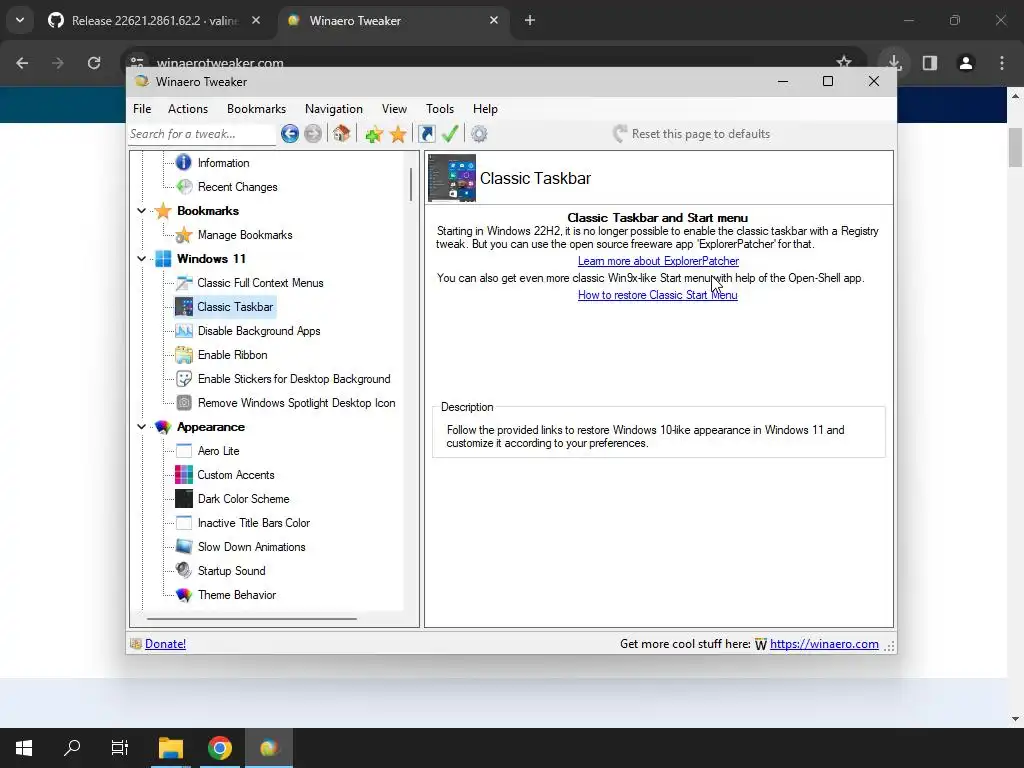This screenshot has height=768, width=1024.
Task: Click the Inactive Title Bars Color icon
Action: (184, 523)
